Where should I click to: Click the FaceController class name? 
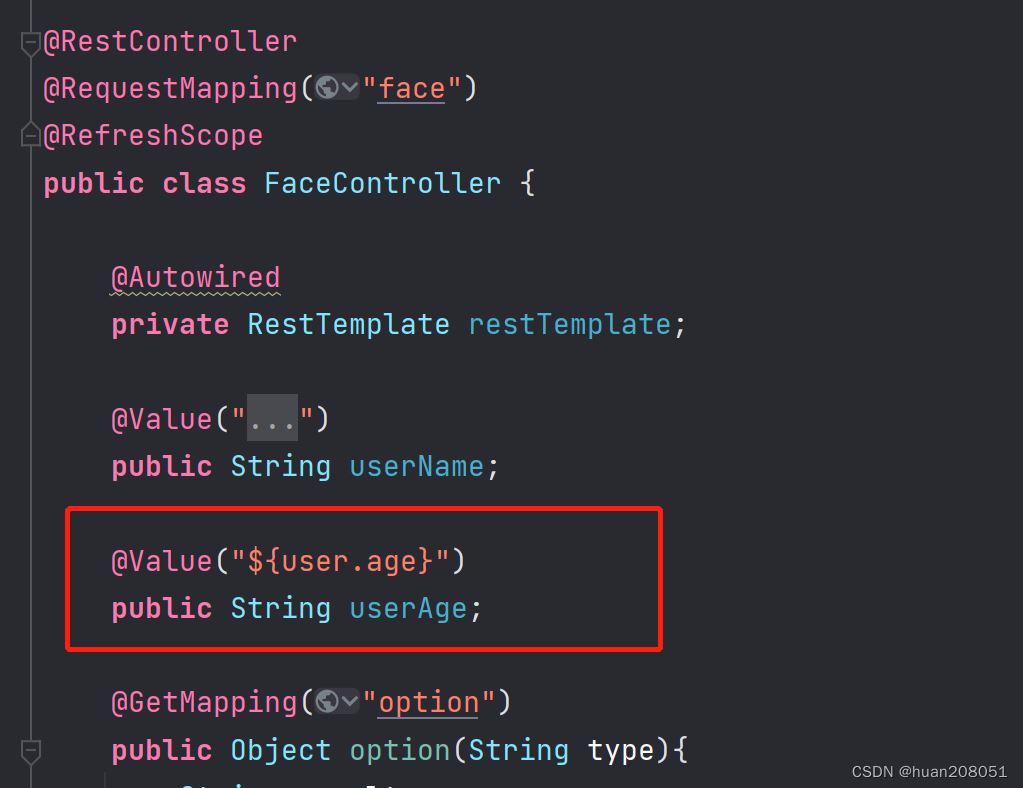pos(382,183)
